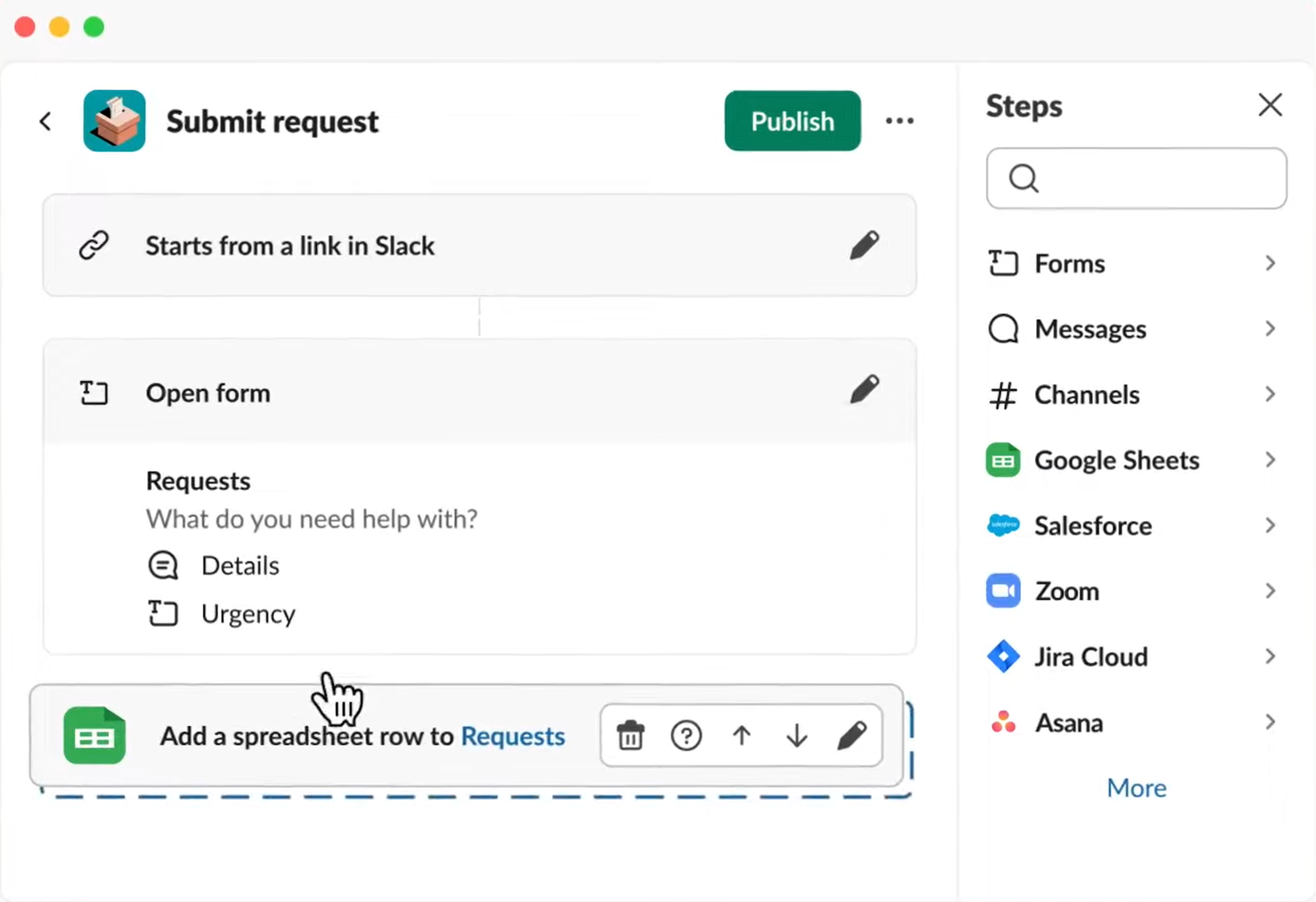The image size is (1316, 902).
Task: Click the link icon beside Starts from a link
Action: [x=94, y=245]
